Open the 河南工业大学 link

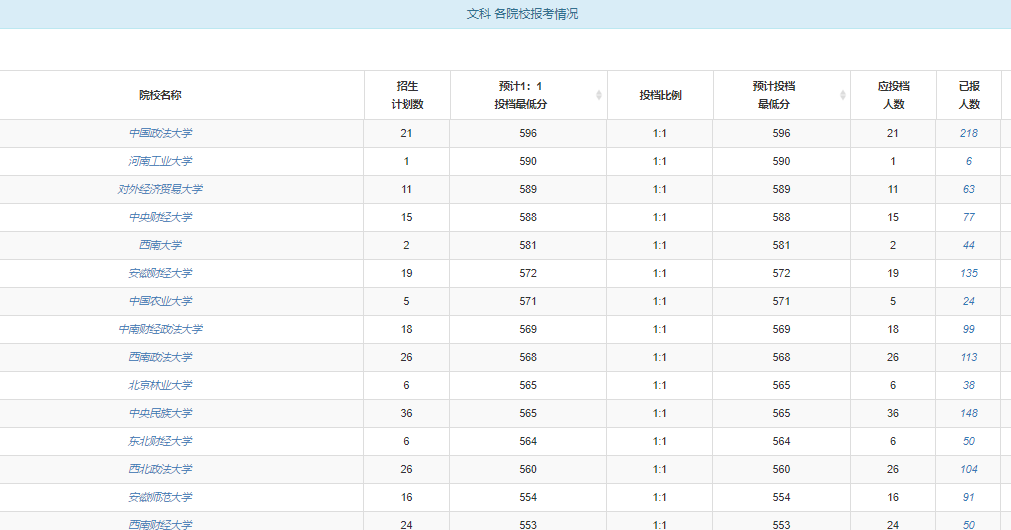pyautogui.click(x=161, y=161)
